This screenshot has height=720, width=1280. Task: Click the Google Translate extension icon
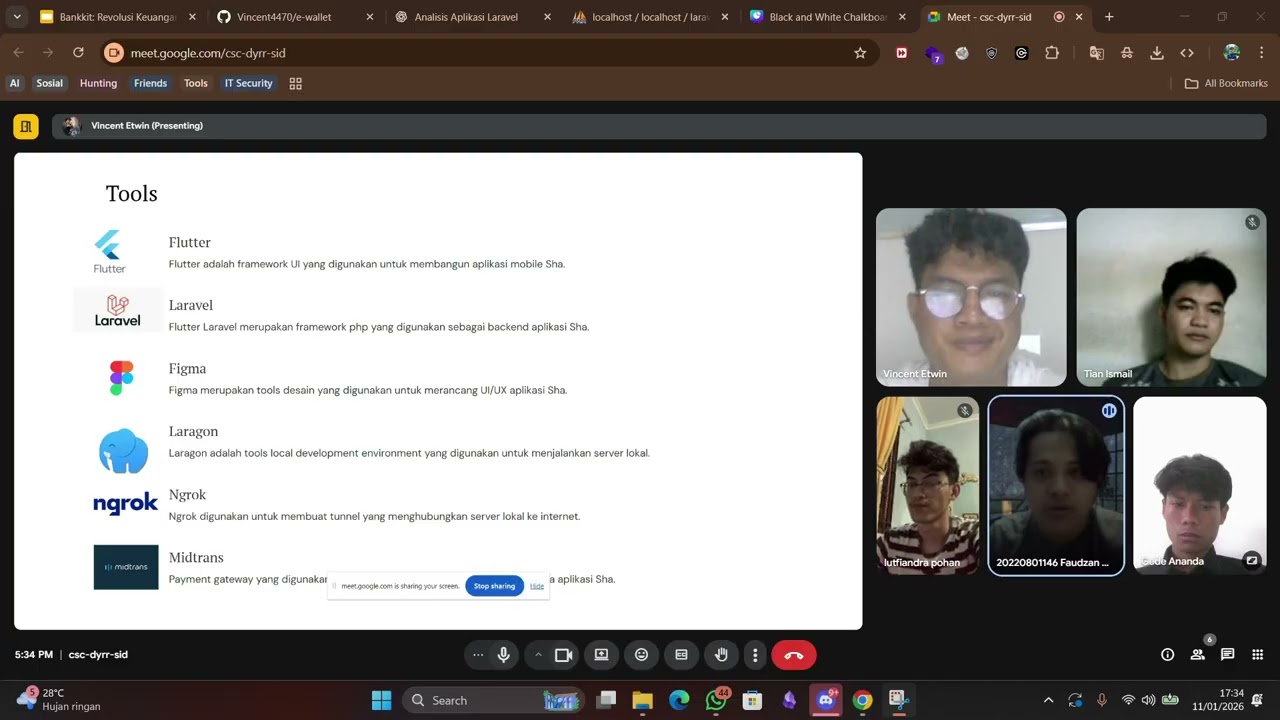tap(1097, 53)
